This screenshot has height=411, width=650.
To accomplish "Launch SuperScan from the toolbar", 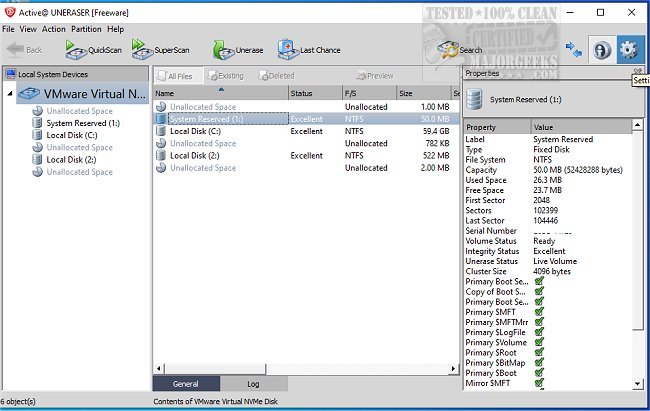I will (x=160, y=50).
